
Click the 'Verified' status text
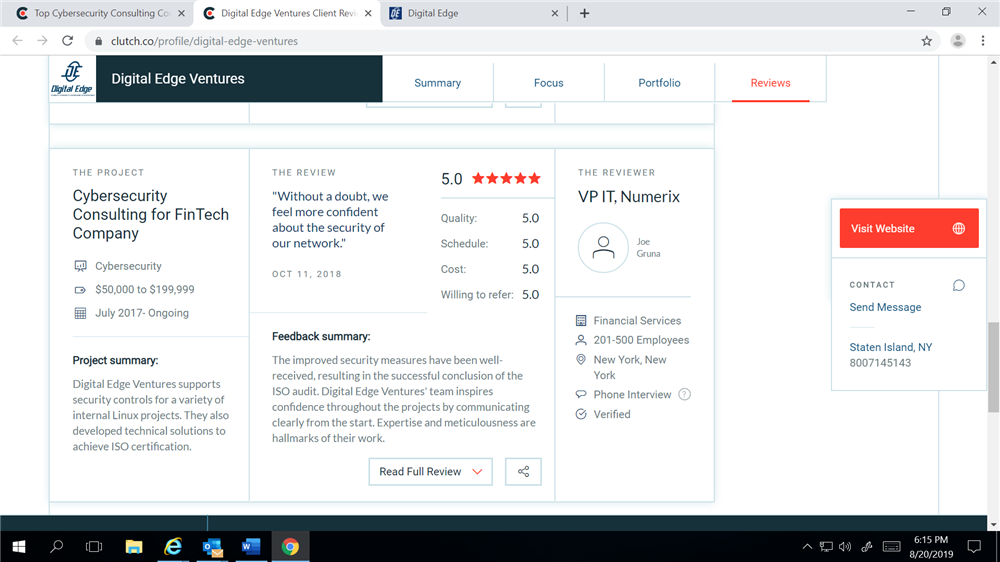click(612, 414)
